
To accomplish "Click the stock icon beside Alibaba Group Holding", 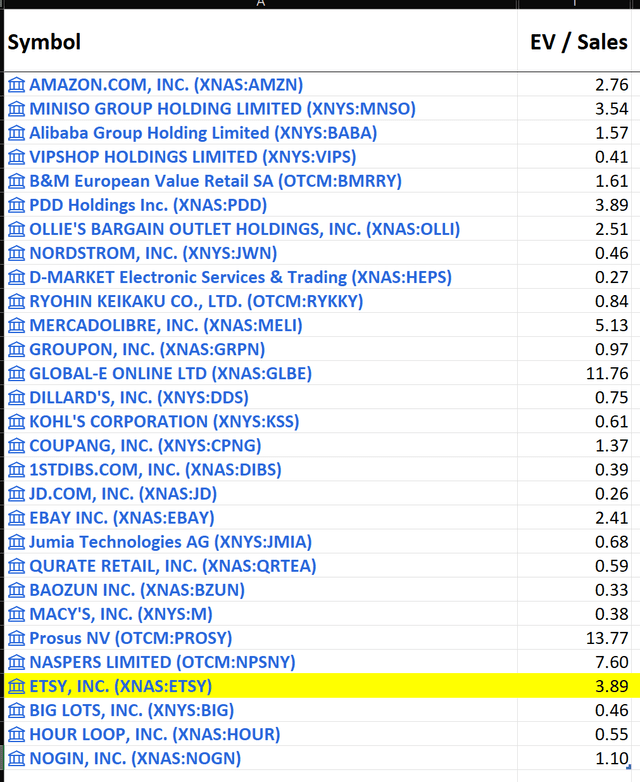I will [x=16, y=133].
